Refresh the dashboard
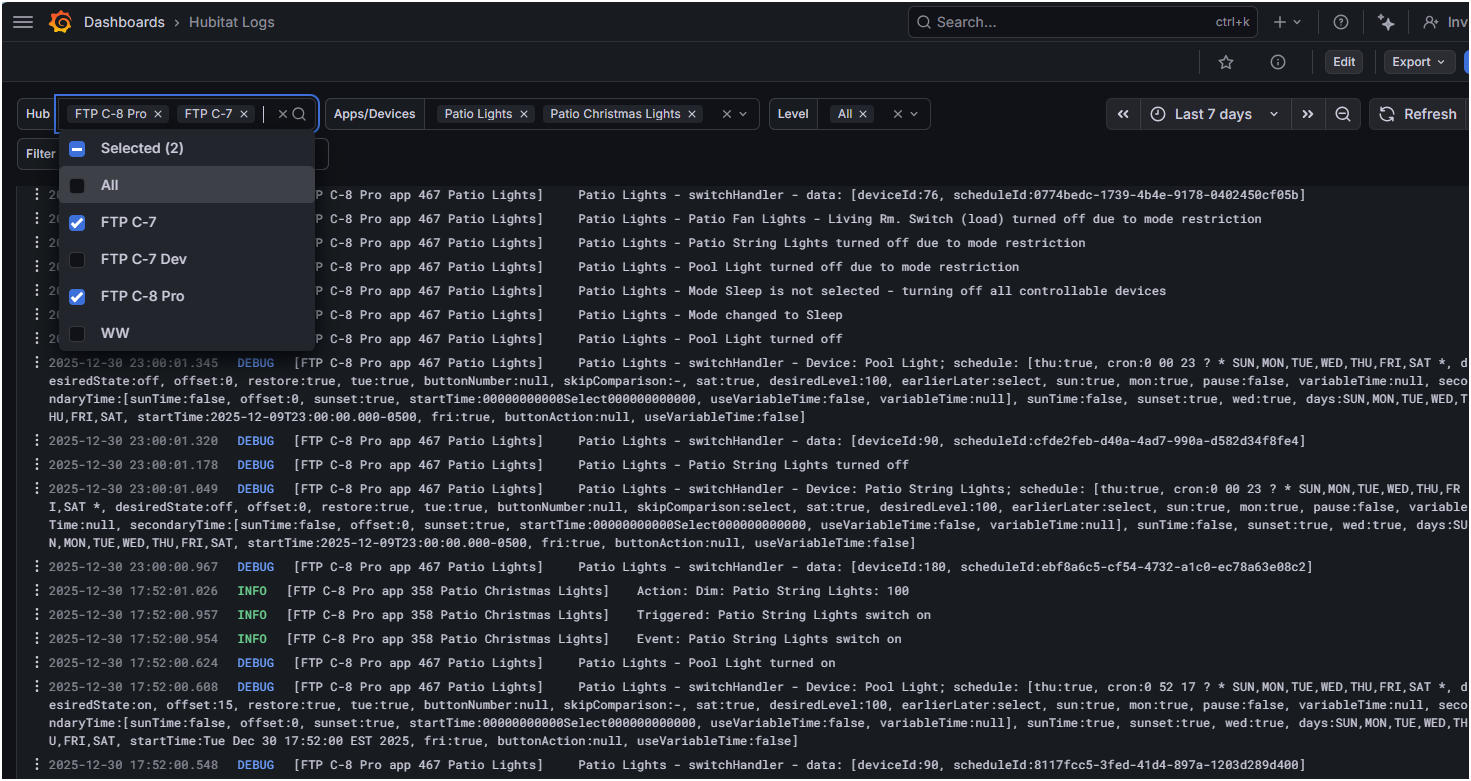The image size is (1471, 781). coord(1419,114)
